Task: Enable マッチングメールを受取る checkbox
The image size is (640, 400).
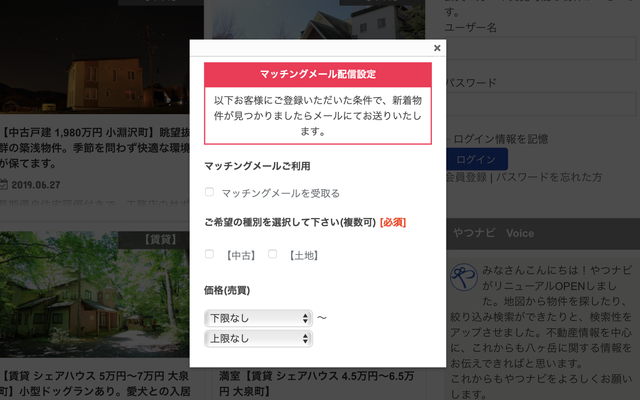Action: click(x=209, y=192)
